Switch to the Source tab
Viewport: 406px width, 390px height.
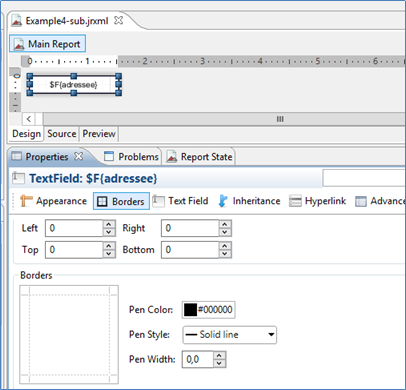click(62, 134)
